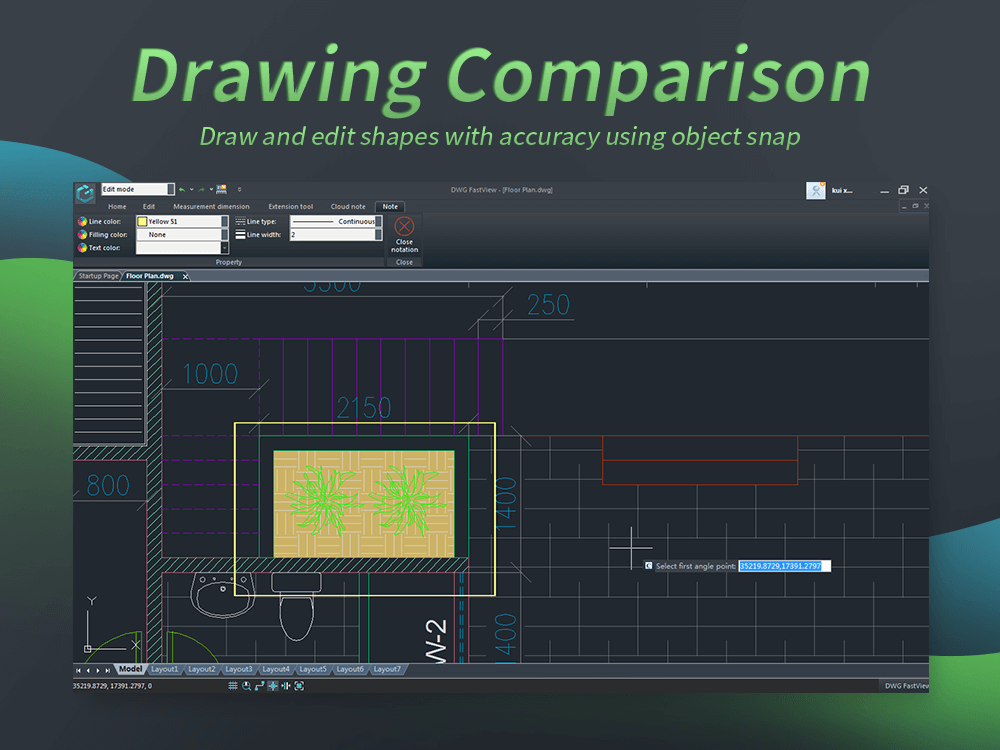Open the Line color picker icon
Screen dimensions: 1000x750
pyautogui.click(x=84, y=221)
